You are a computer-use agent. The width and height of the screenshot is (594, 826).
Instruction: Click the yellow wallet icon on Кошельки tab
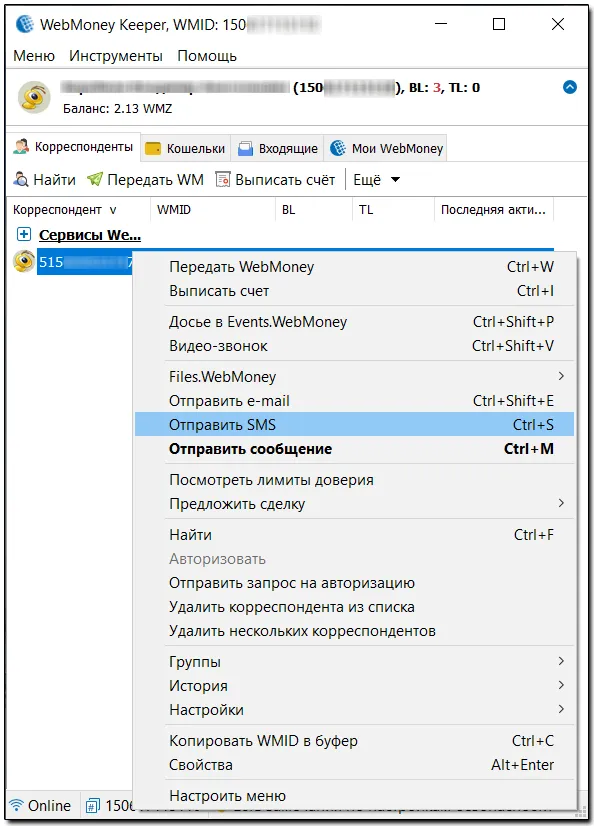pos(153,149)
